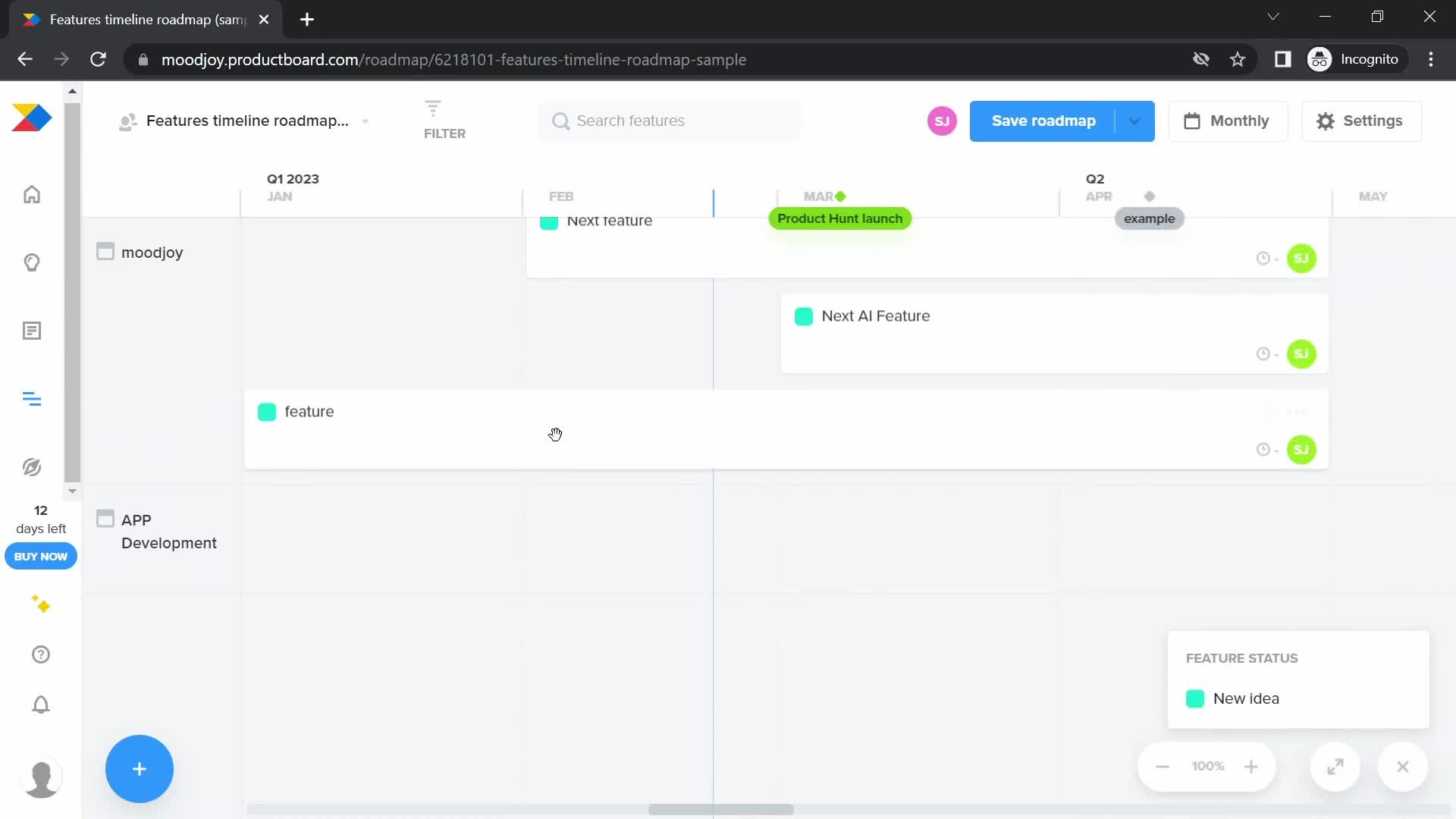1456x819 pixels.
Task: Click the SJ owner avatar on feature card
Action: 1301,450
